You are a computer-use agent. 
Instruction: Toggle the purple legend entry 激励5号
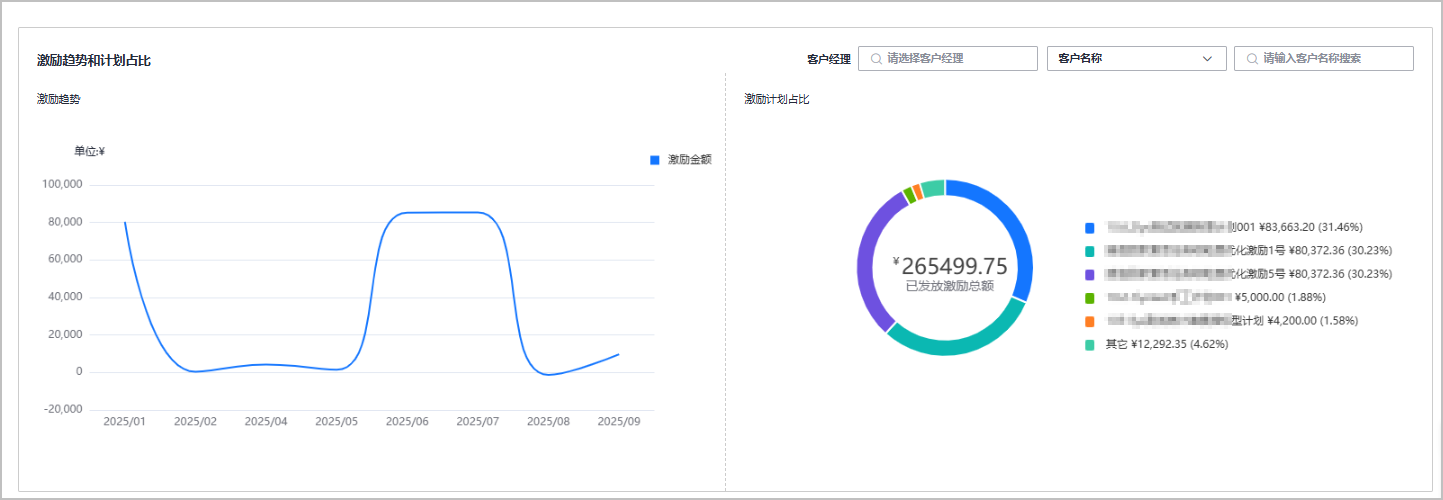click(1090, 274)
